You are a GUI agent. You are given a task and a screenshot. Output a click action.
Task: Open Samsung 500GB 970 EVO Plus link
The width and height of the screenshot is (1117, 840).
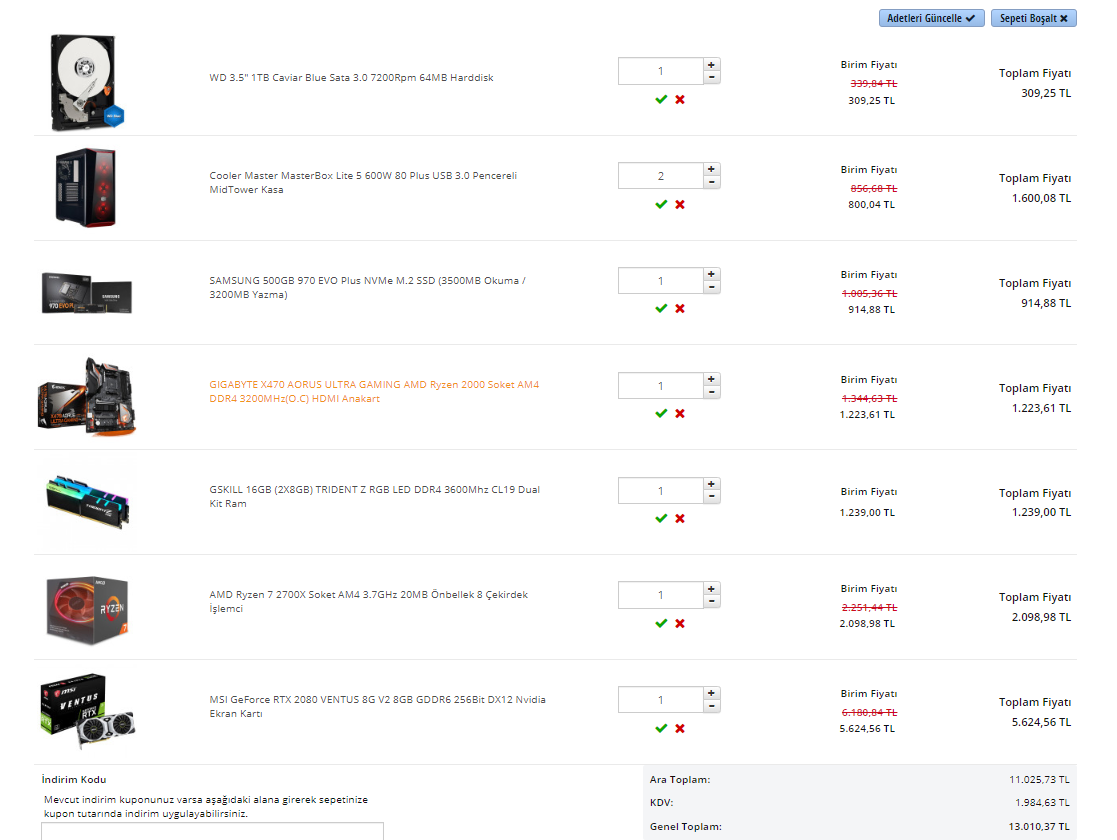click(x=368, y=287)
